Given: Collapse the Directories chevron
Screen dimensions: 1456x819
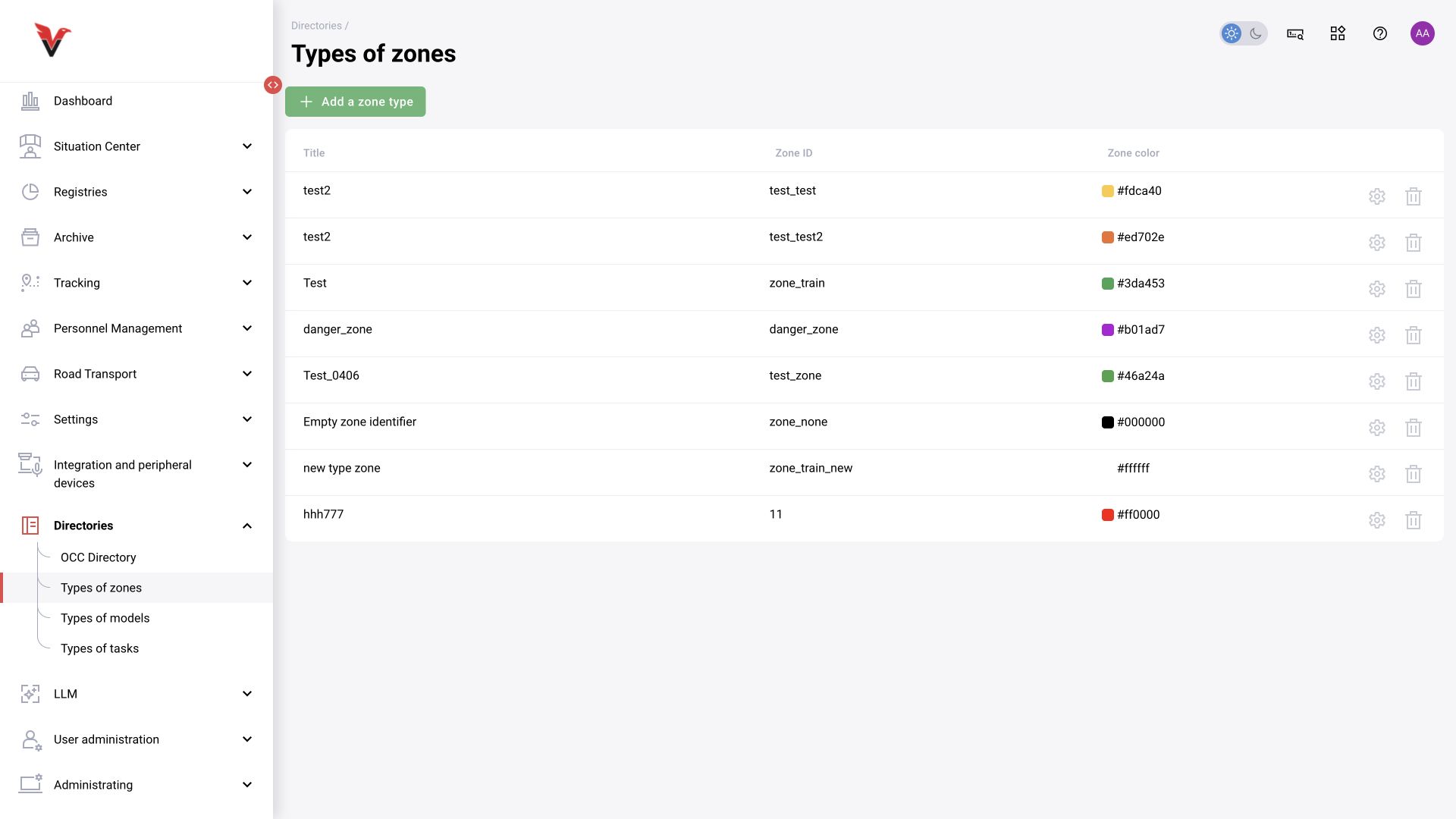Looking at the screenshot, I should (x=247, y=526).
